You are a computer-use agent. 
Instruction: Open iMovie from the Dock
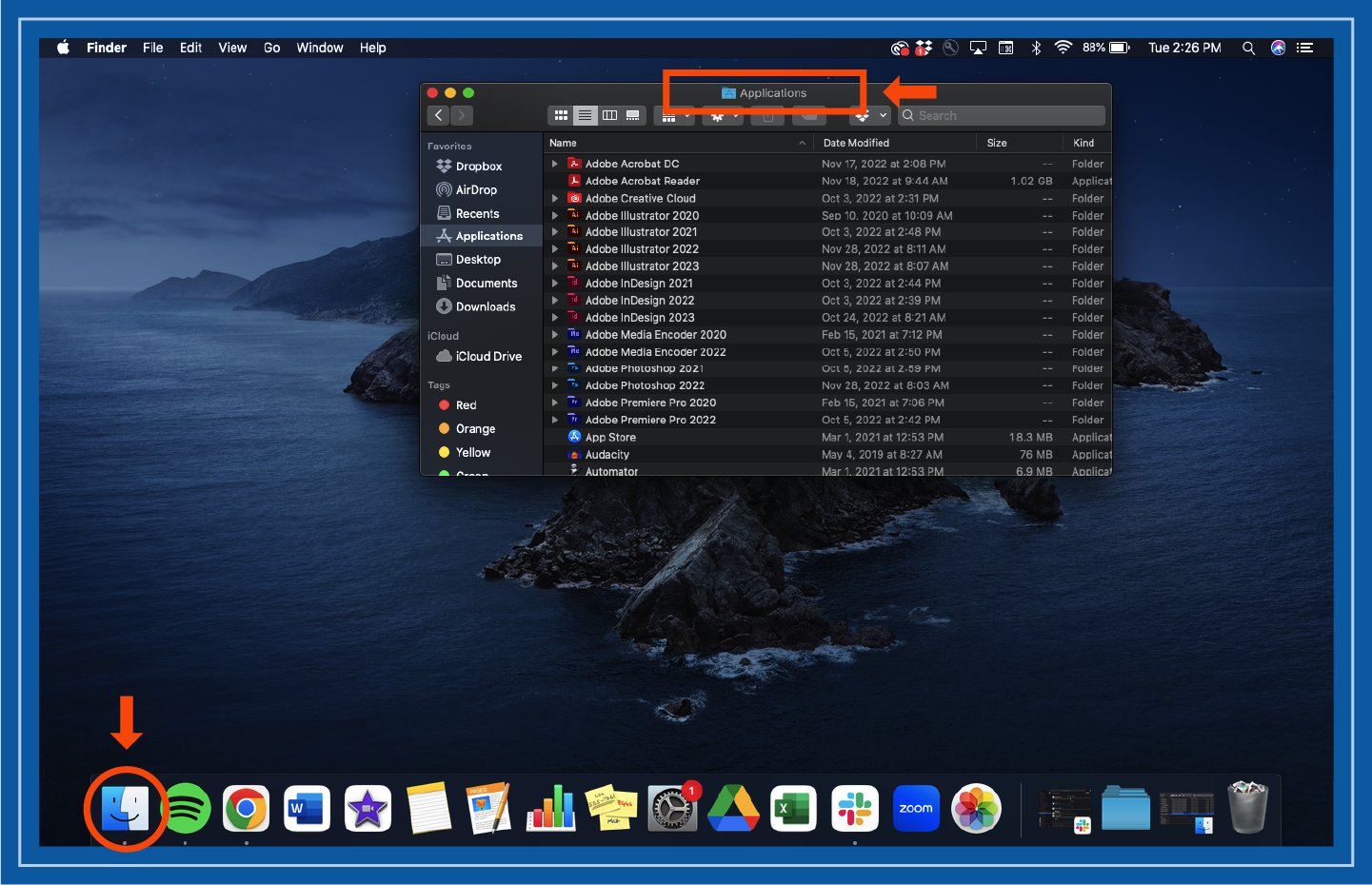(368, 809)
